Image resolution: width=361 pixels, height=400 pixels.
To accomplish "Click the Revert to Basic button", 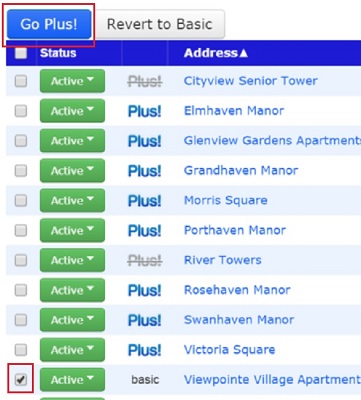I will [x=159, y=24].
